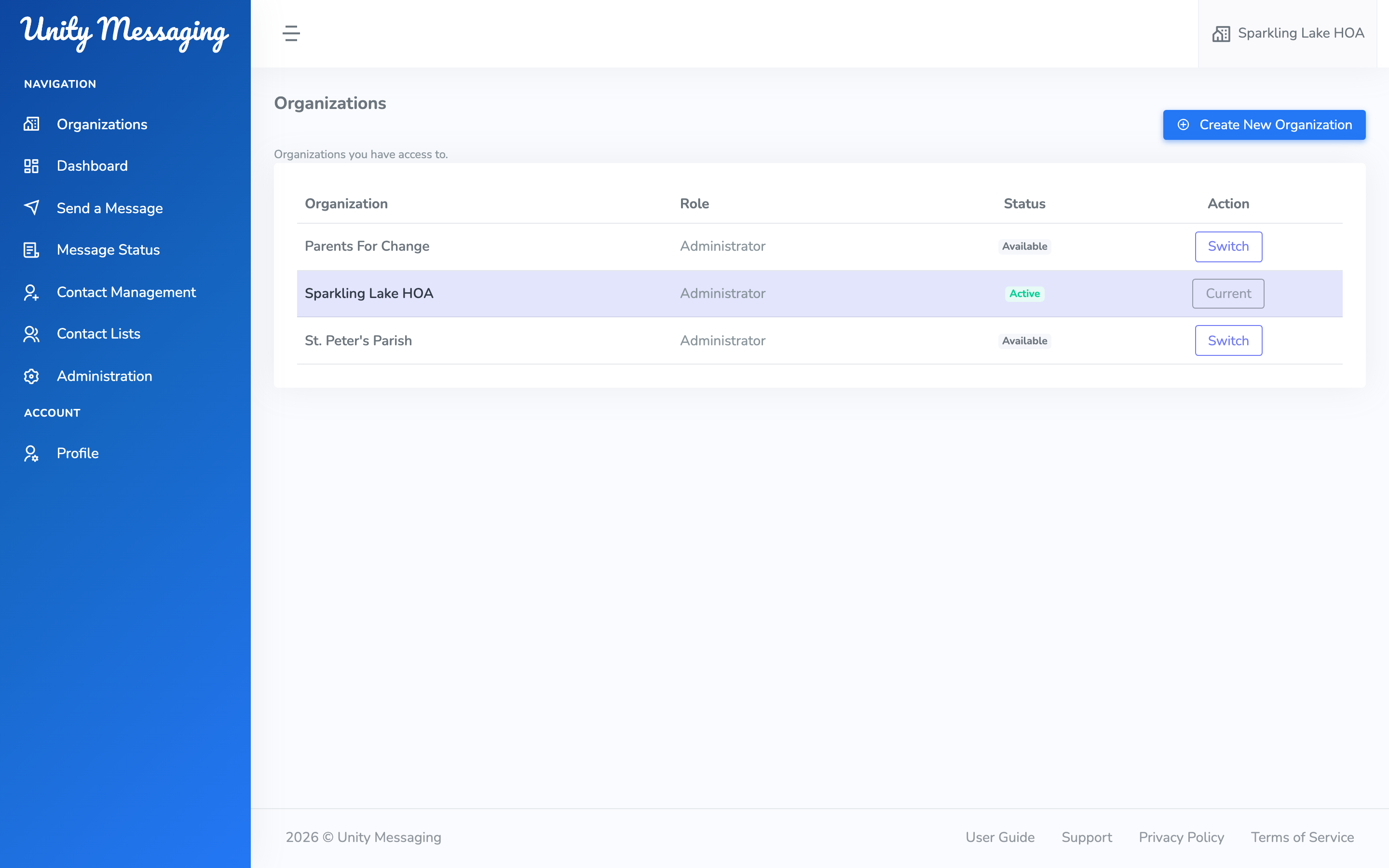
Task: Click the Message Status document icon
Action: tap(31, 250)
